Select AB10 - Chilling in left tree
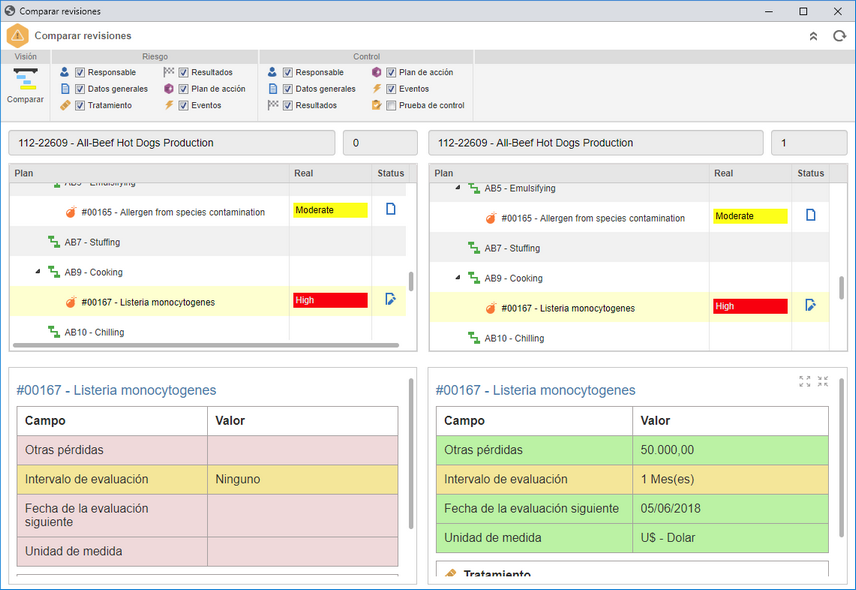The width and height of the screenshot is (856, 590). [x=94, y=332]
